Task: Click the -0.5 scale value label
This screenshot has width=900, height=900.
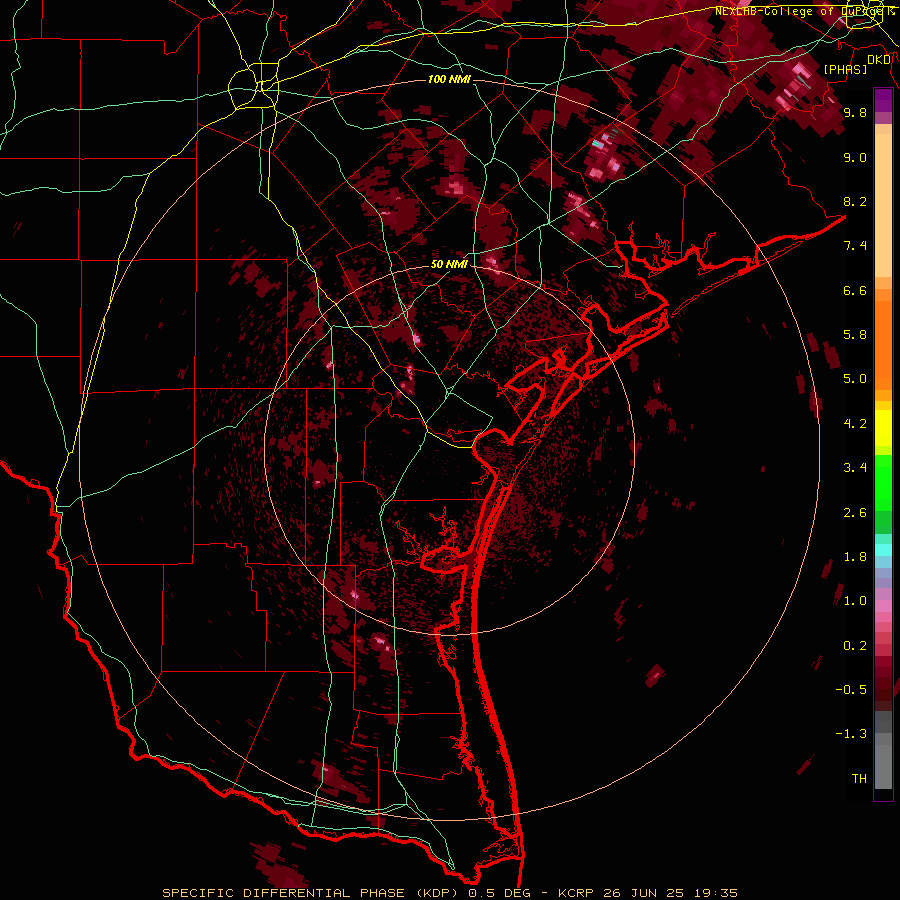Action: click(x=851, y=690)
